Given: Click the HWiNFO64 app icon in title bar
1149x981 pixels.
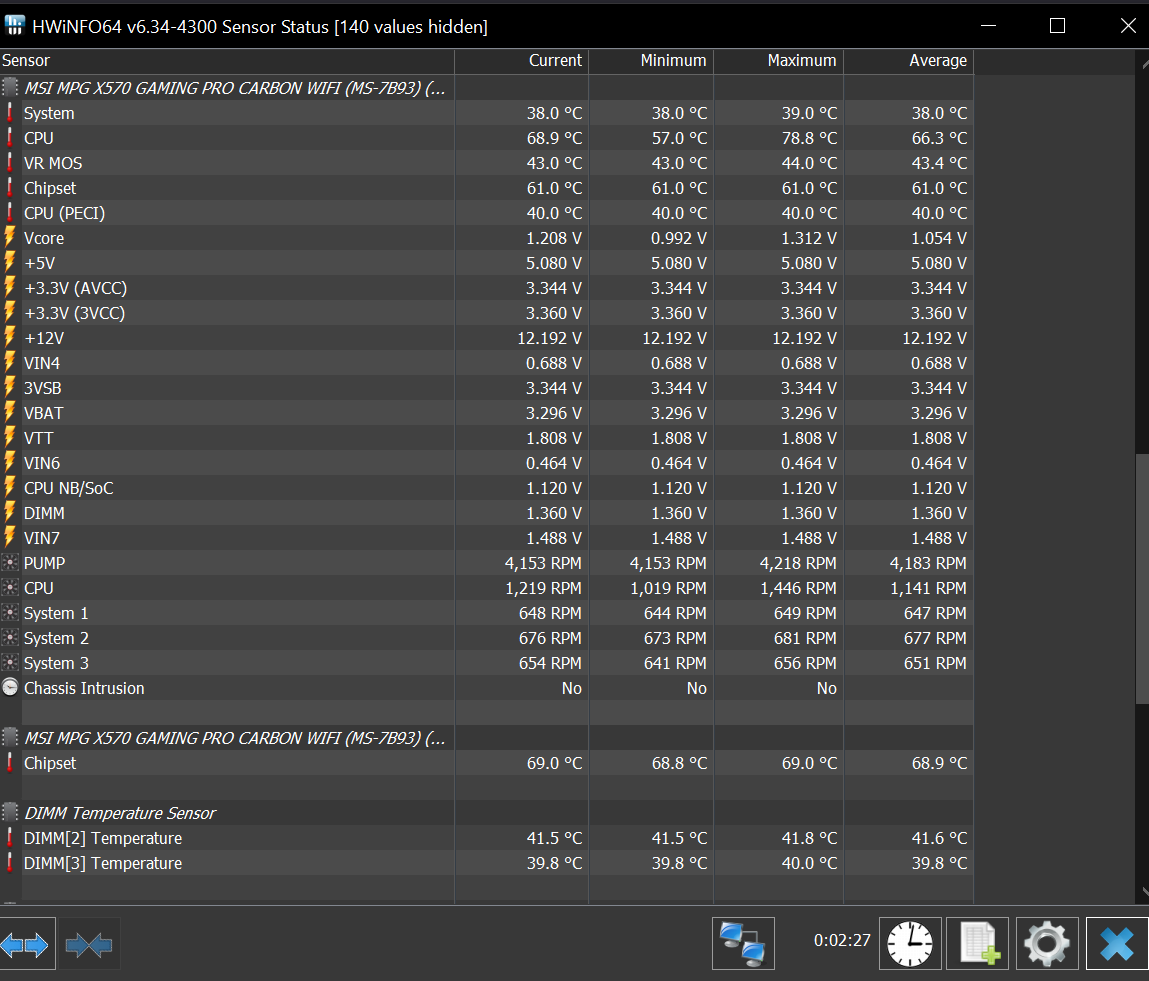Looking at the screenshot, I should pos(15,26).
